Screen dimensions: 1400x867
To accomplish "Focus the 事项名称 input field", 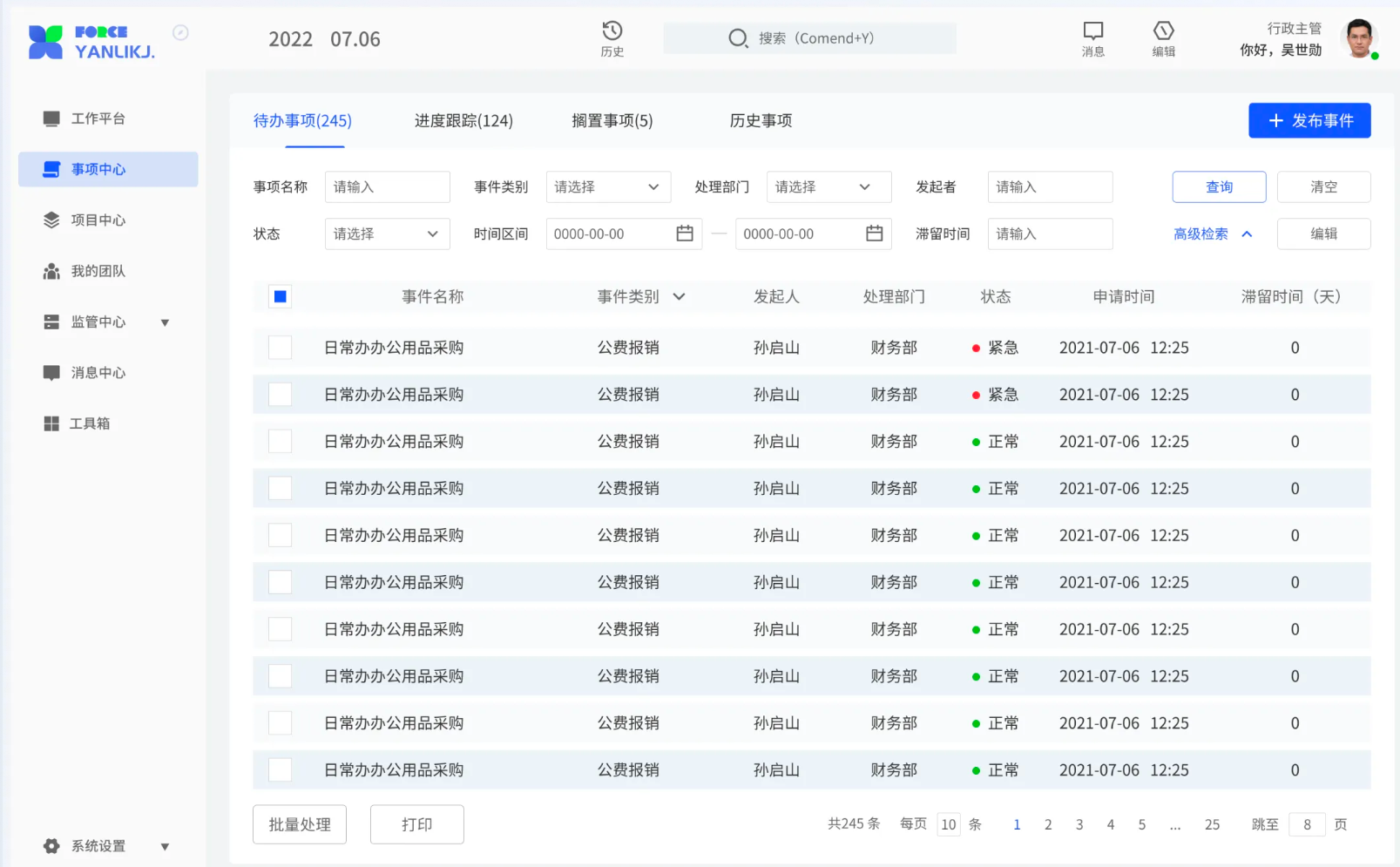I will click(x=387, y=186).
